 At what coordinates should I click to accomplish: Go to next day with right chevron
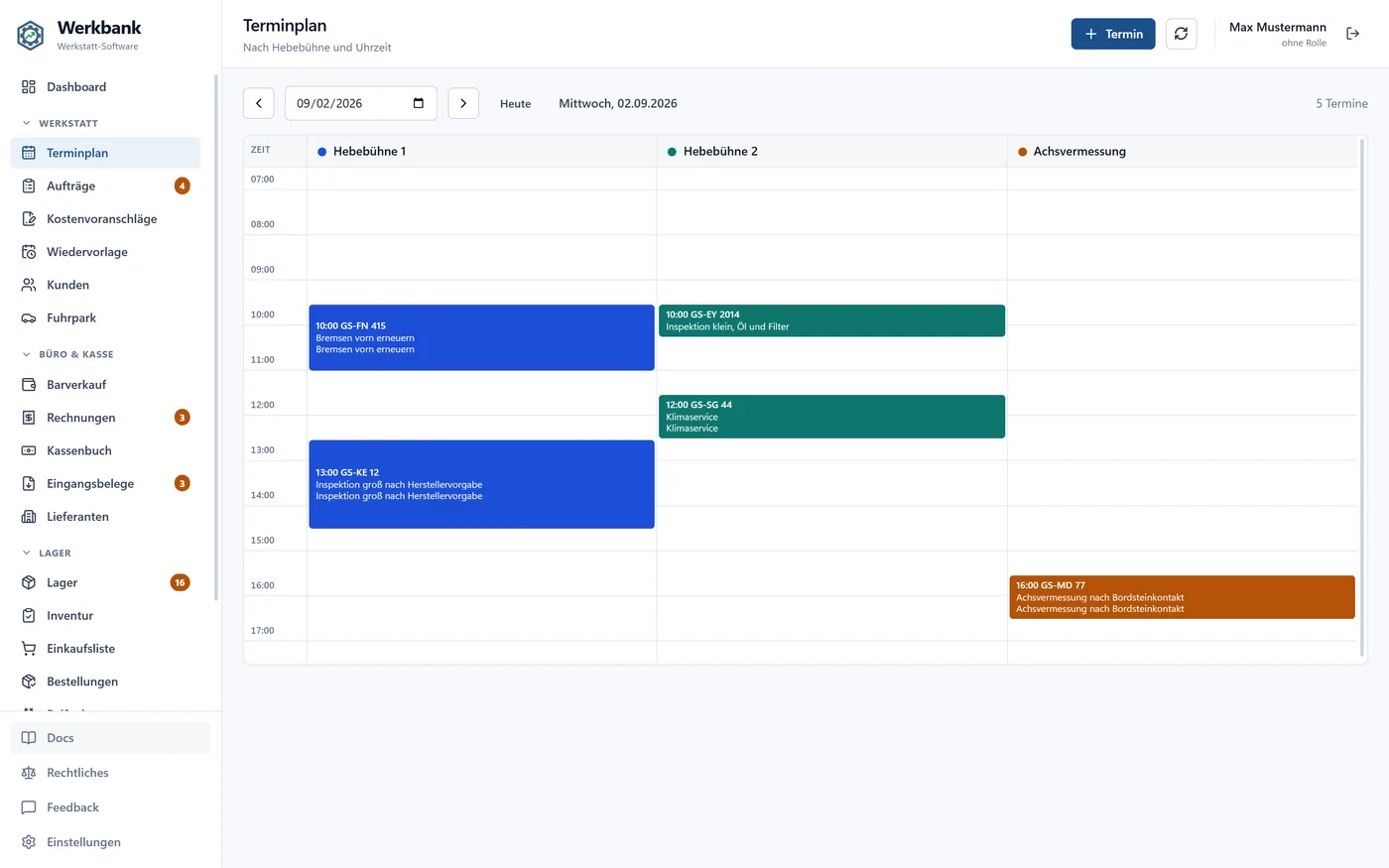point(463,103)
